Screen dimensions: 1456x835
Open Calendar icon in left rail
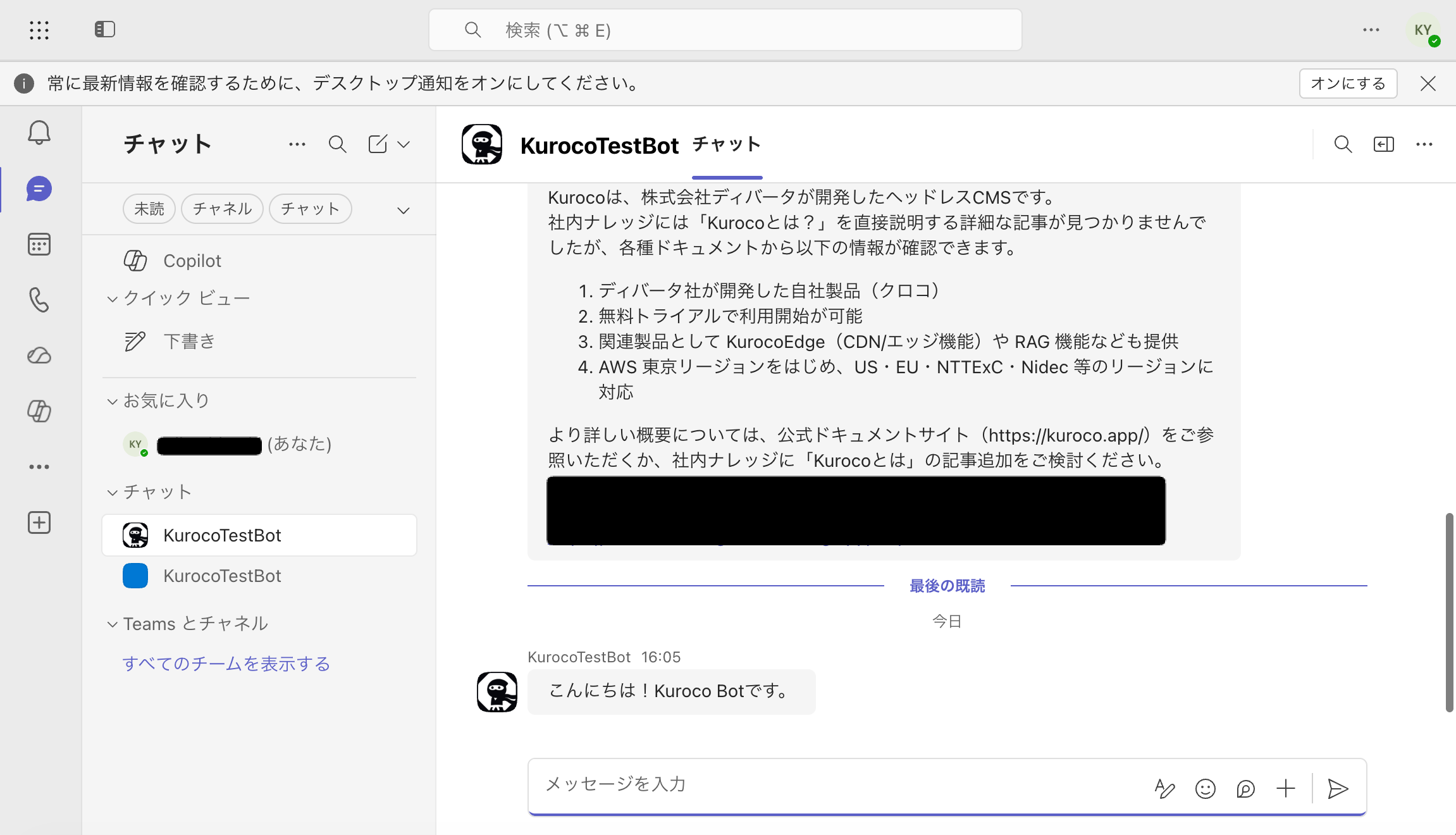point(39,244)
